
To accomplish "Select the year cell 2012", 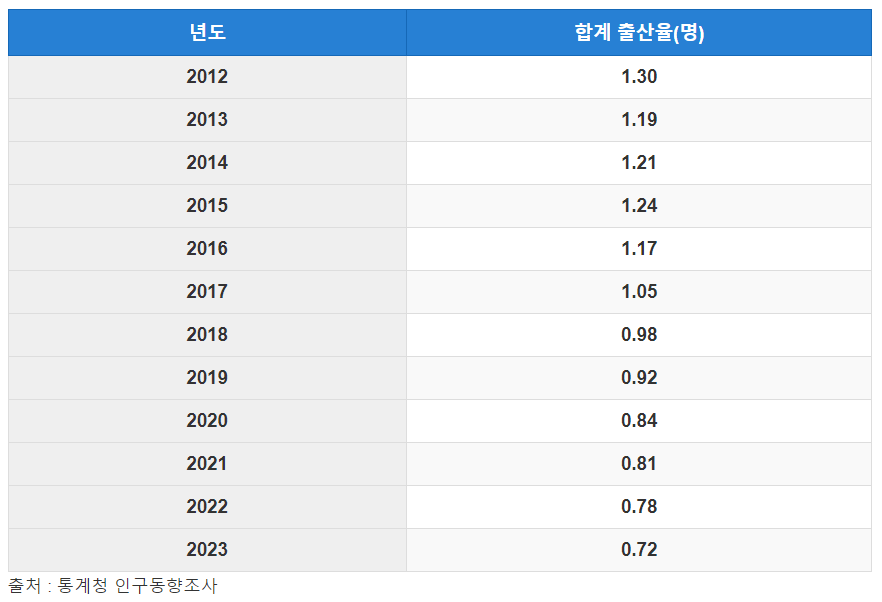I will [207, 77].
